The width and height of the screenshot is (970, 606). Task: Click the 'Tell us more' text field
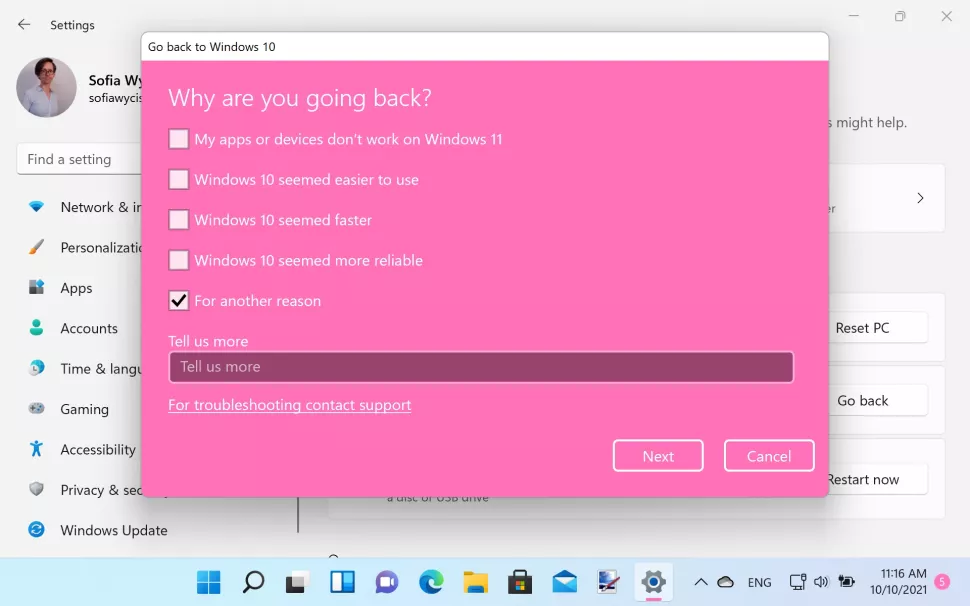[x=481, y=367]
